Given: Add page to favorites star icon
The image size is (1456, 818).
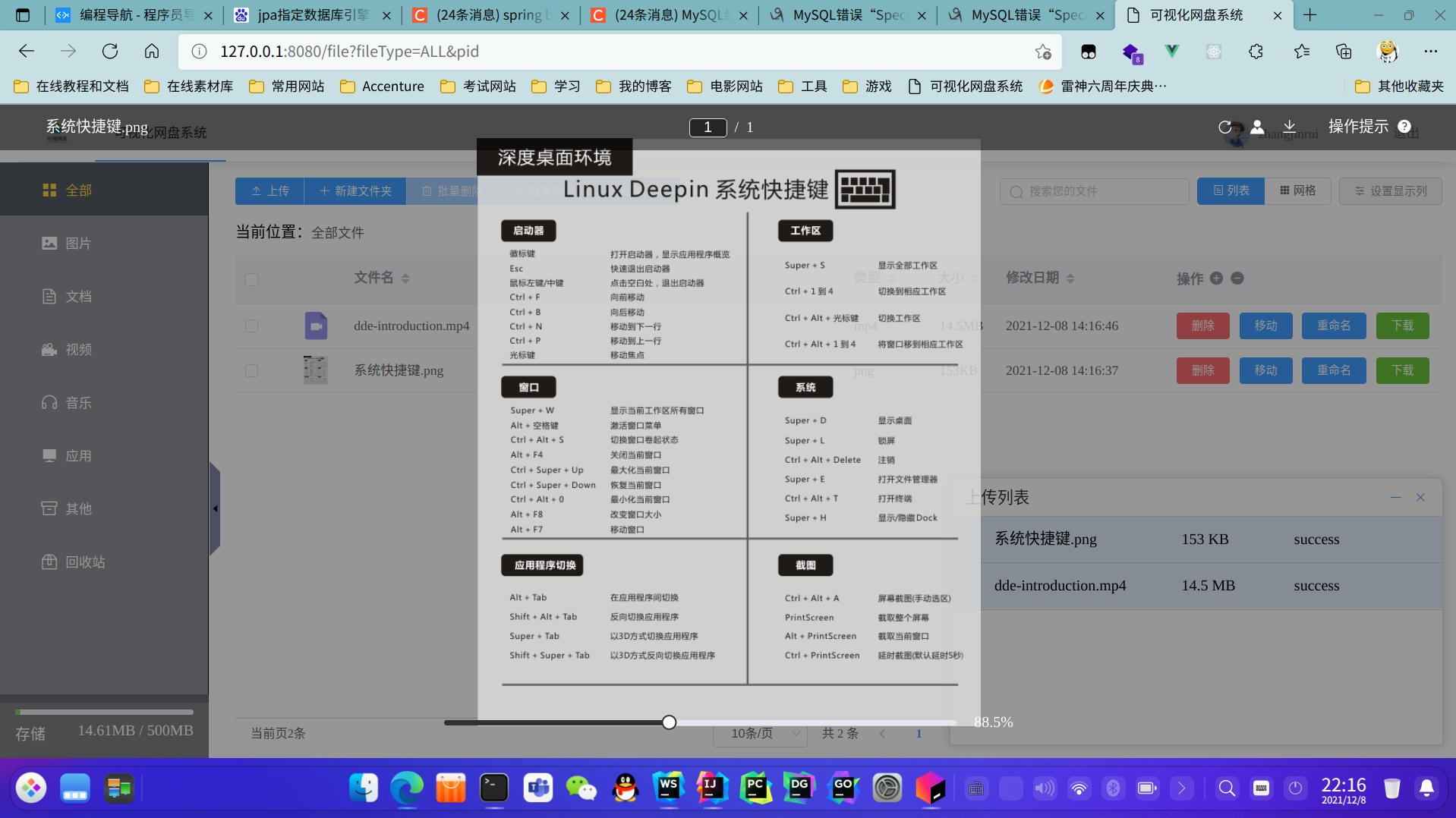Looking at the screenshot, I should (x=1043, y=52).
